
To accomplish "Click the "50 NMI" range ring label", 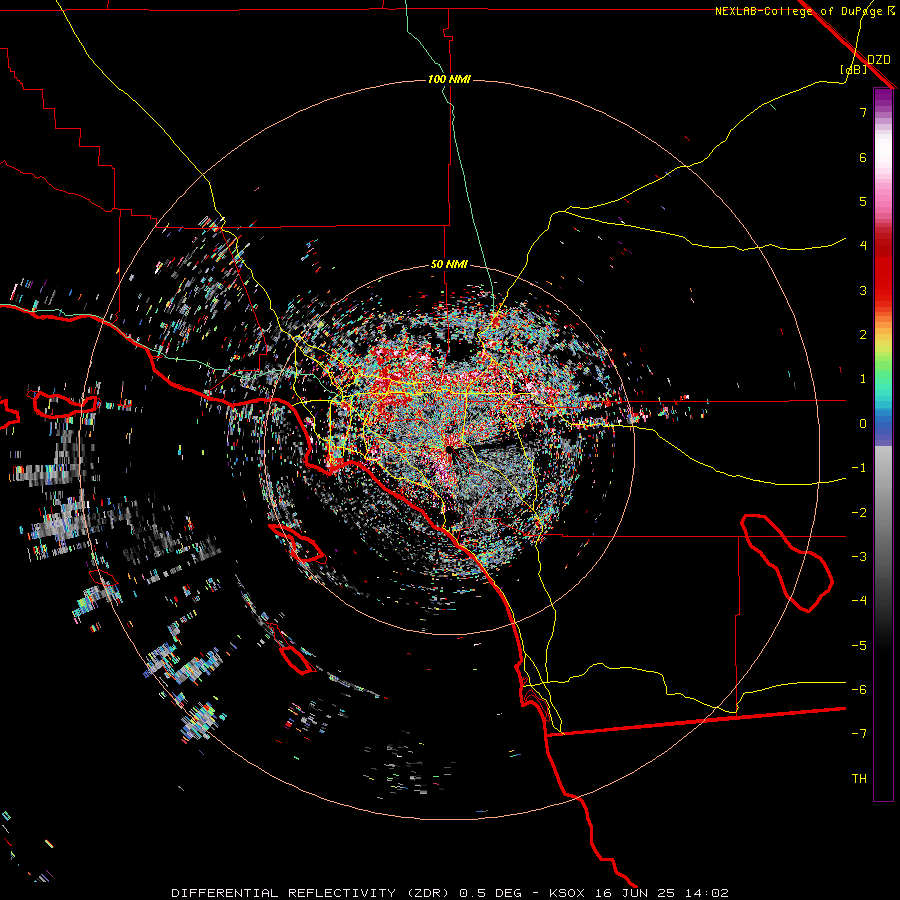I will point(449,265).
